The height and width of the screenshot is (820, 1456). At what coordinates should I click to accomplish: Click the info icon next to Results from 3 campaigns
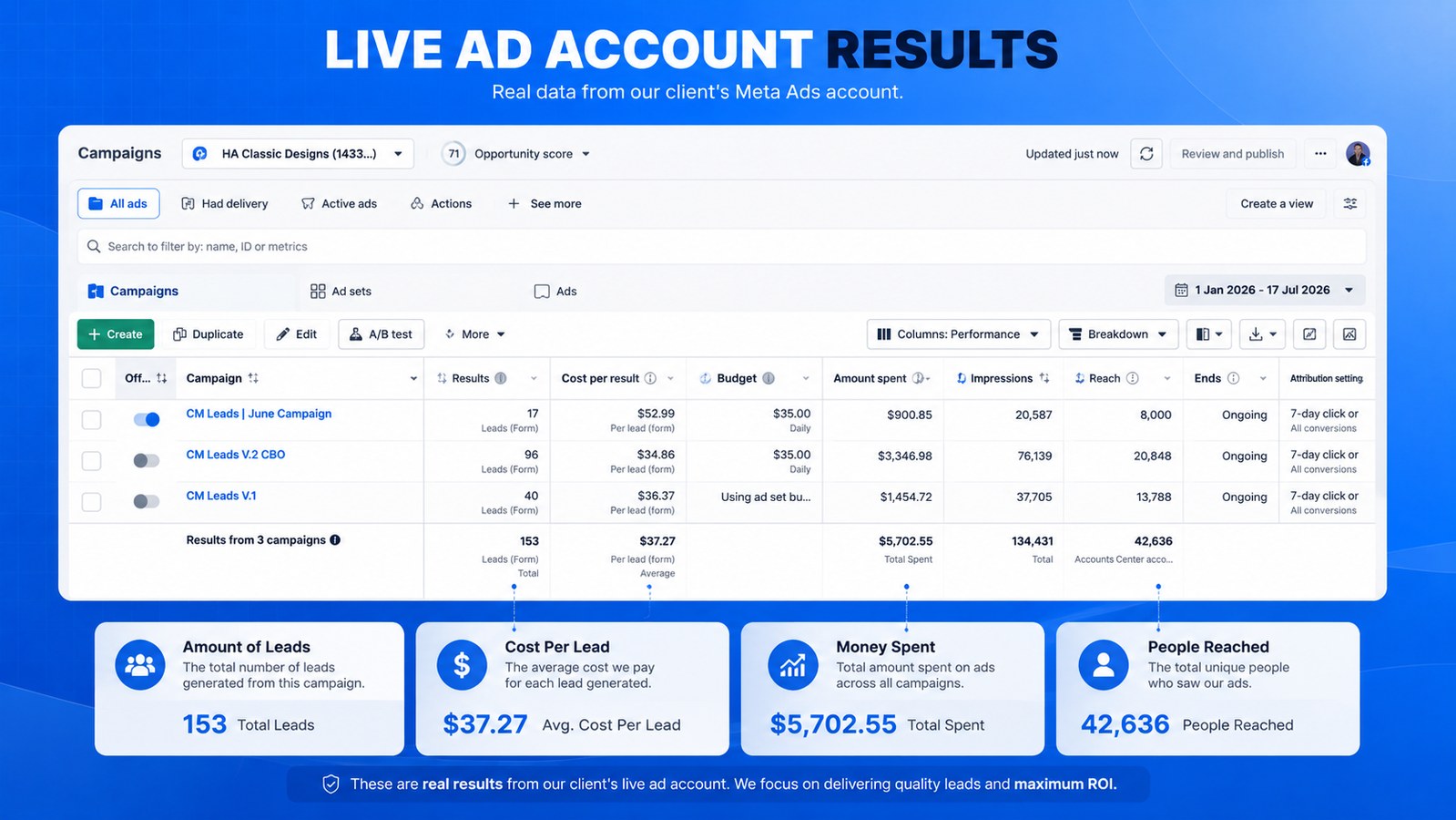click(x=335, y=540)
